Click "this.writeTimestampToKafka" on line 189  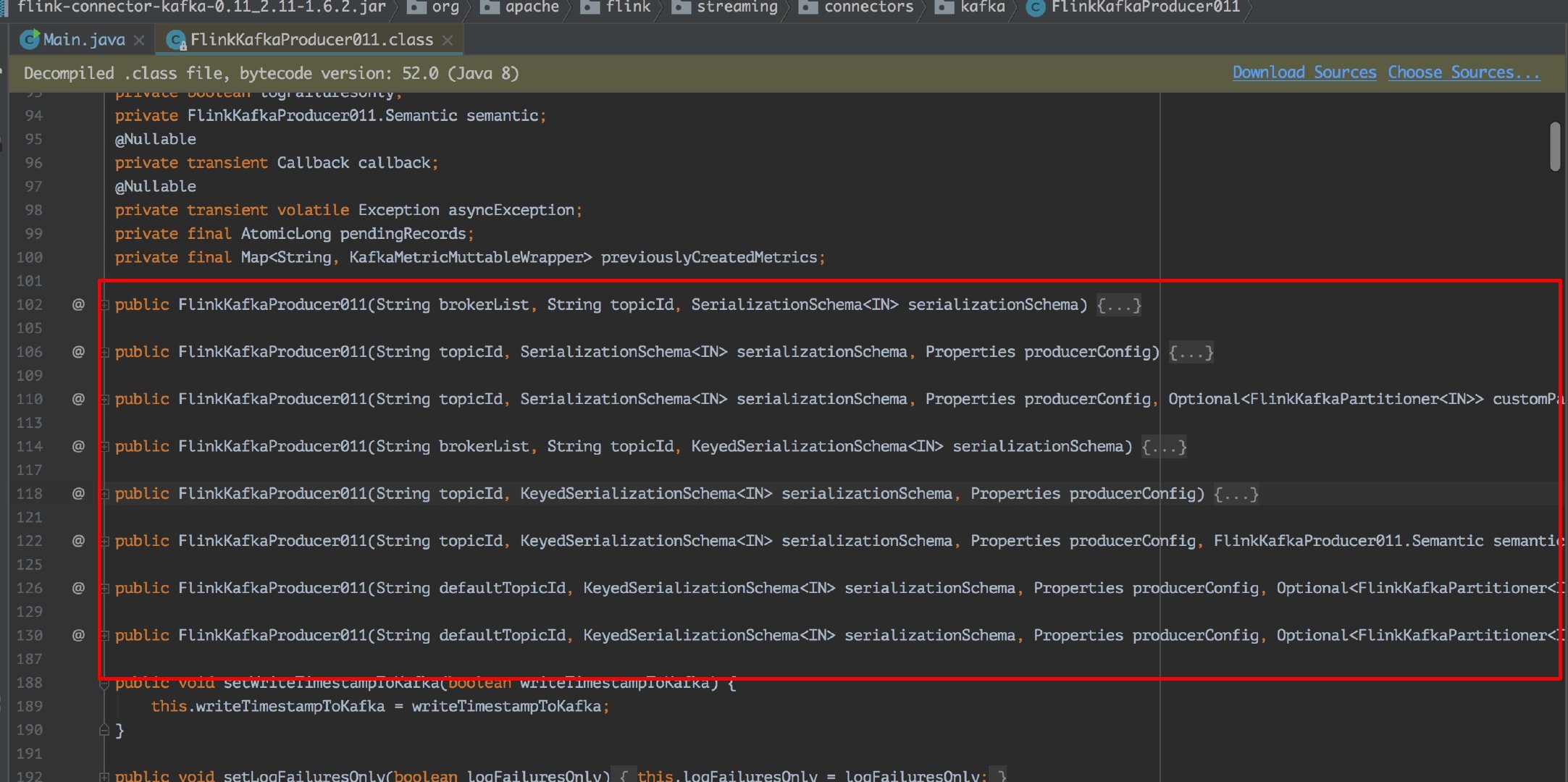click(268, 706)
